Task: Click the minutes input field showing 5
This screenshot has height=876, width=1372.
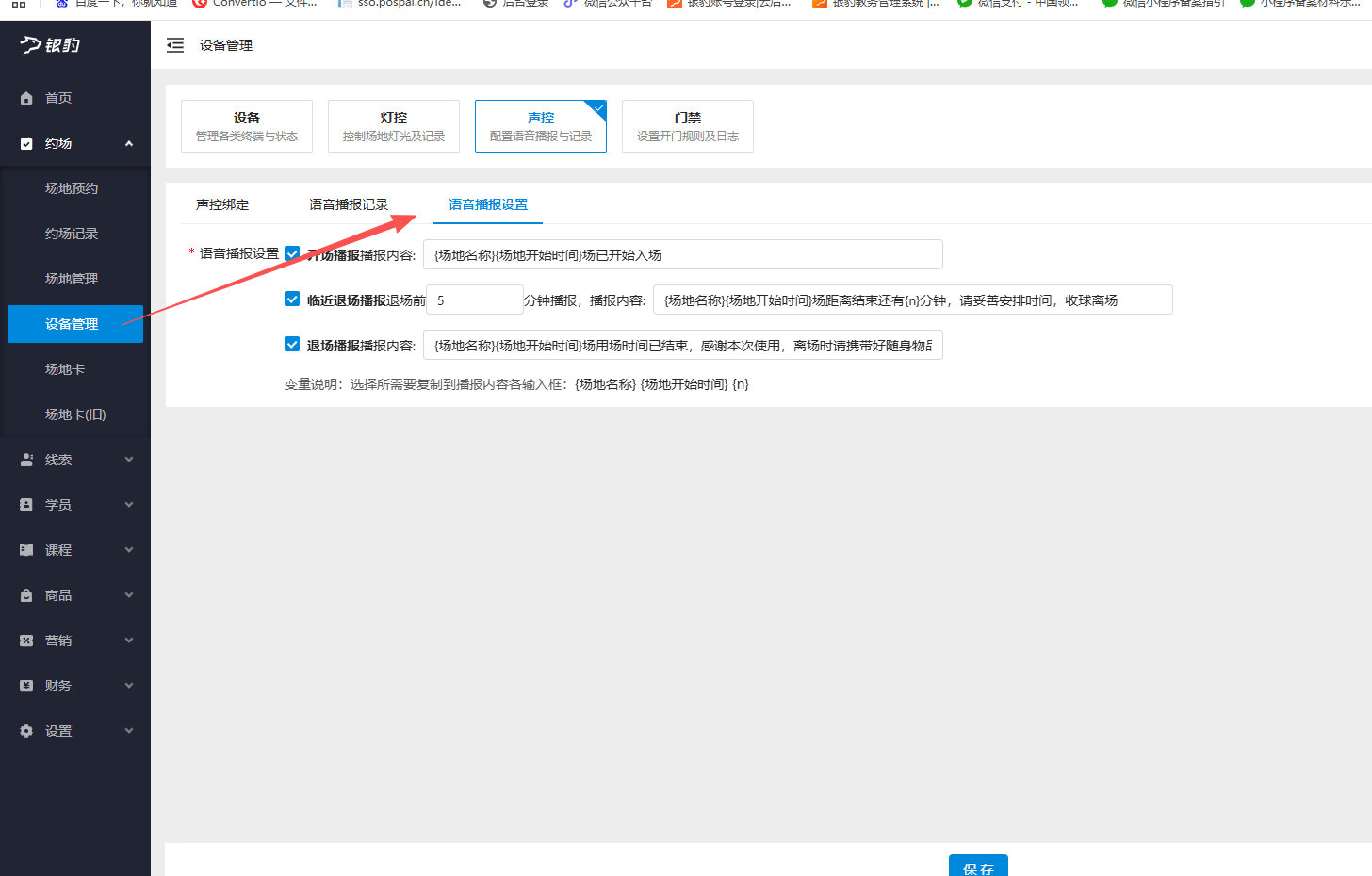Action: pyautogui.click(x=474, y=299)
